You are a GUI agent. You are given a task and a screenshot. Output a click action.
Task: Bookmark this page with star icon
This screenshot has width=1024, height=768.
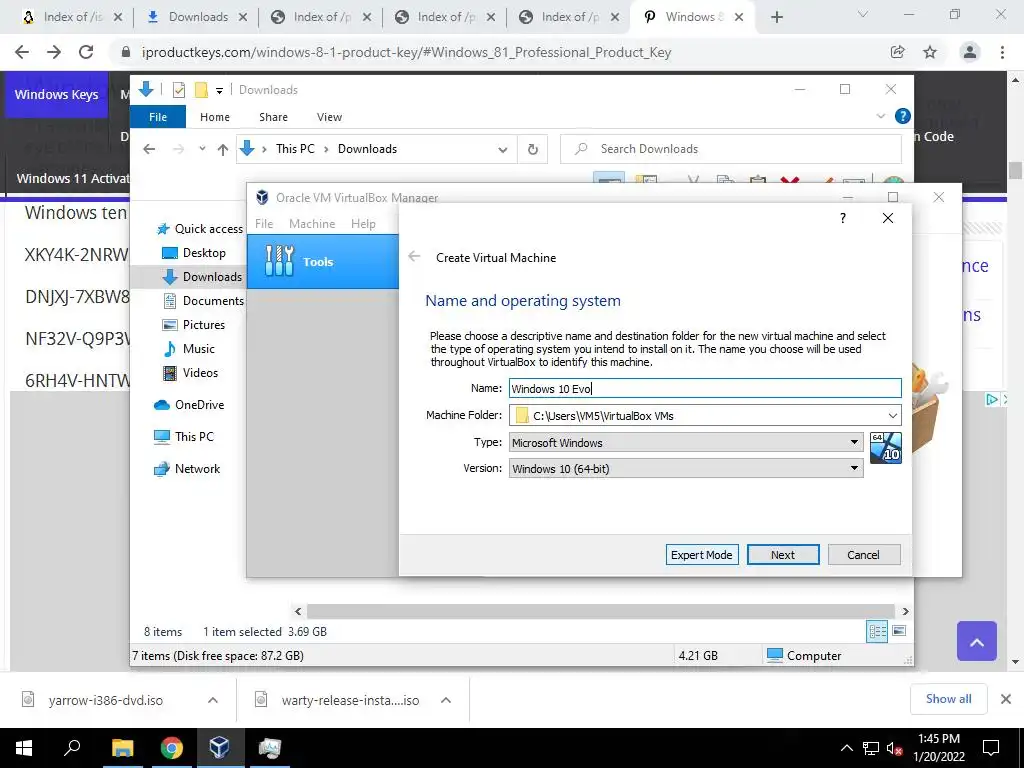click(930, 52)
